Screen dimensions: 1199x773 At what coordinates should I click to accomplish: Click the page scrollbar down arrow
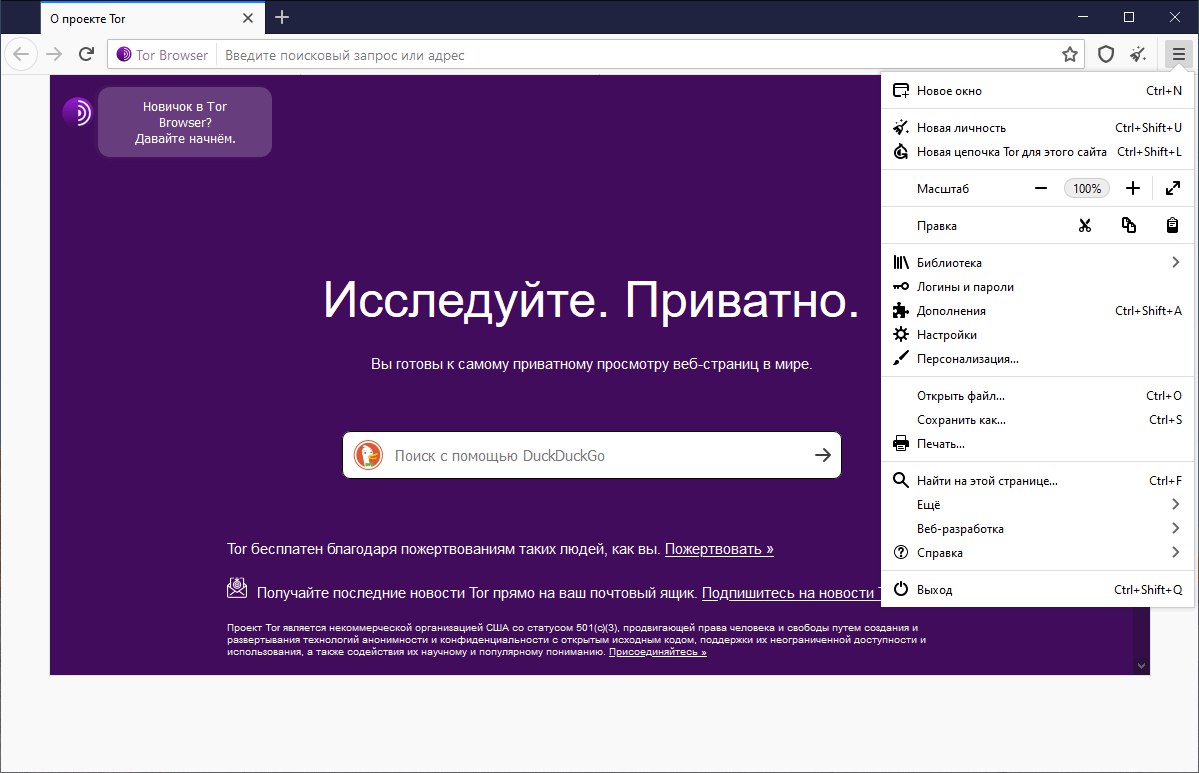[1142, 666]
